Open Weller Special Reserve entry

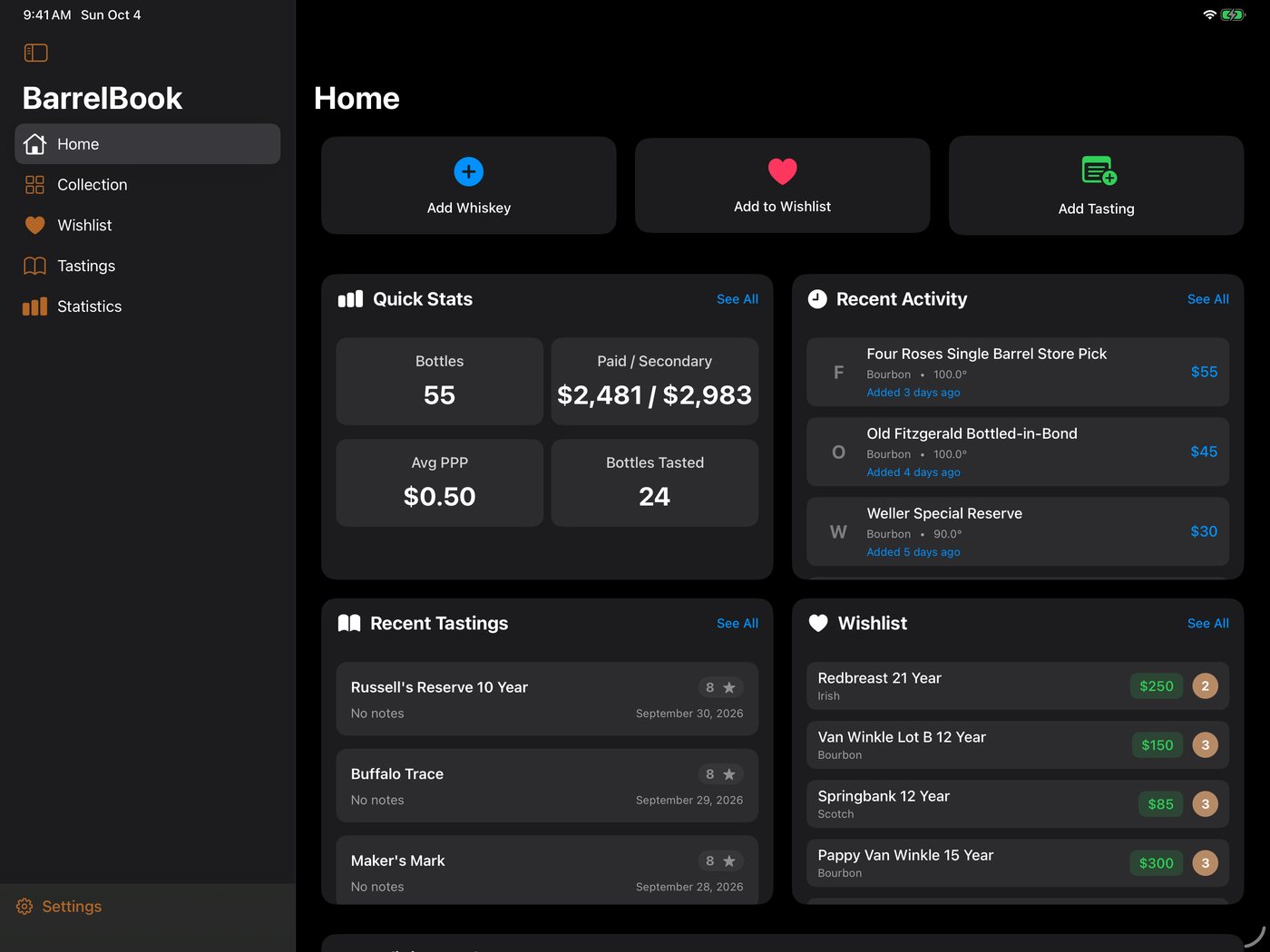coord(1018,531)
